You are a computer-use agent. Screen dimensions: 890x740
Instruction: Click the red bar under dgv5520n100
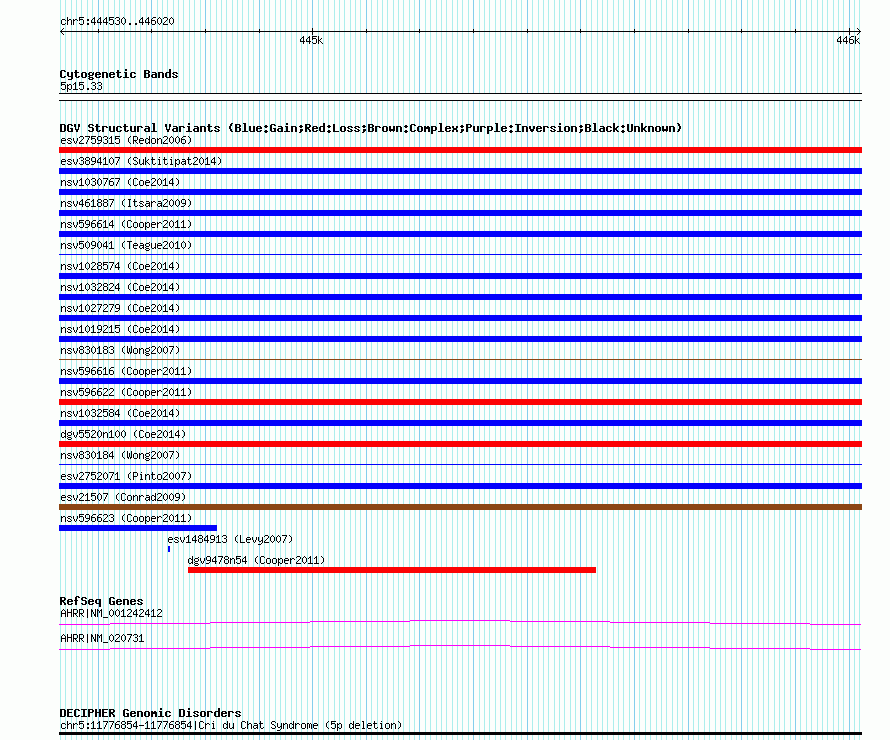click(x=460, y=444)
